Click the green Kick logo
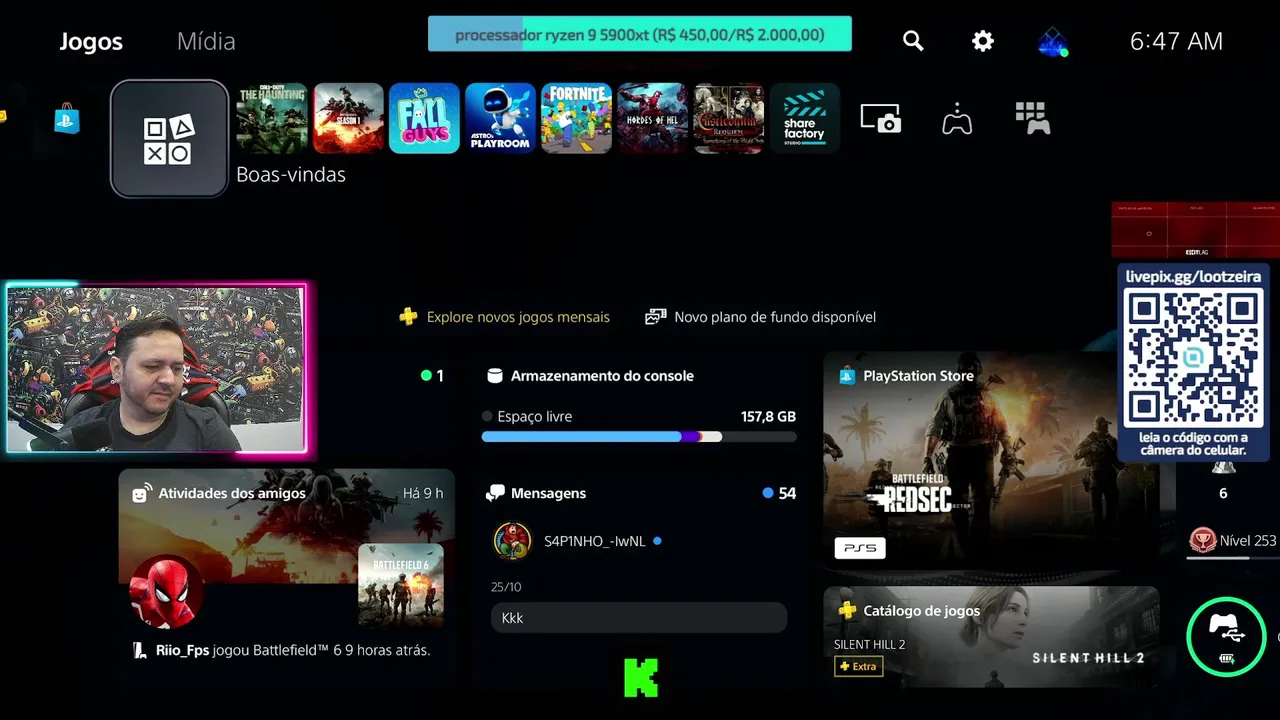This screenshot has height=720, width=1280. (641, 677)
